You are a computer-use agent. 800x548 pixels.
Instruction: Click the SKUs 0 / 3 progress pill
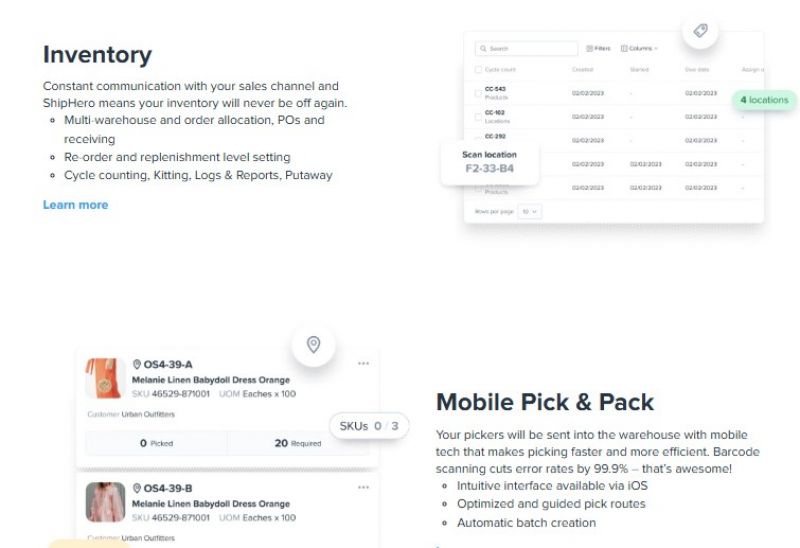click(x=369, y=426)
